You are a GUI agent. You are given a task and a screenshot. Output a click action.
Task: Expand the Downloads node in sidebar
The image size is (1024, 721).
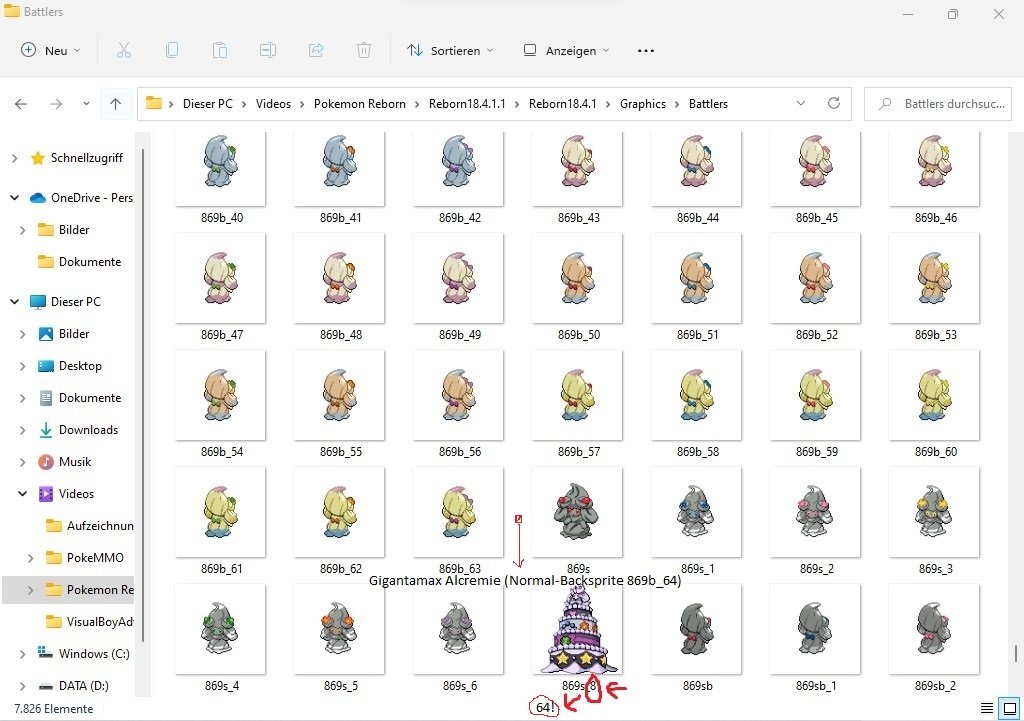[23, 430]
